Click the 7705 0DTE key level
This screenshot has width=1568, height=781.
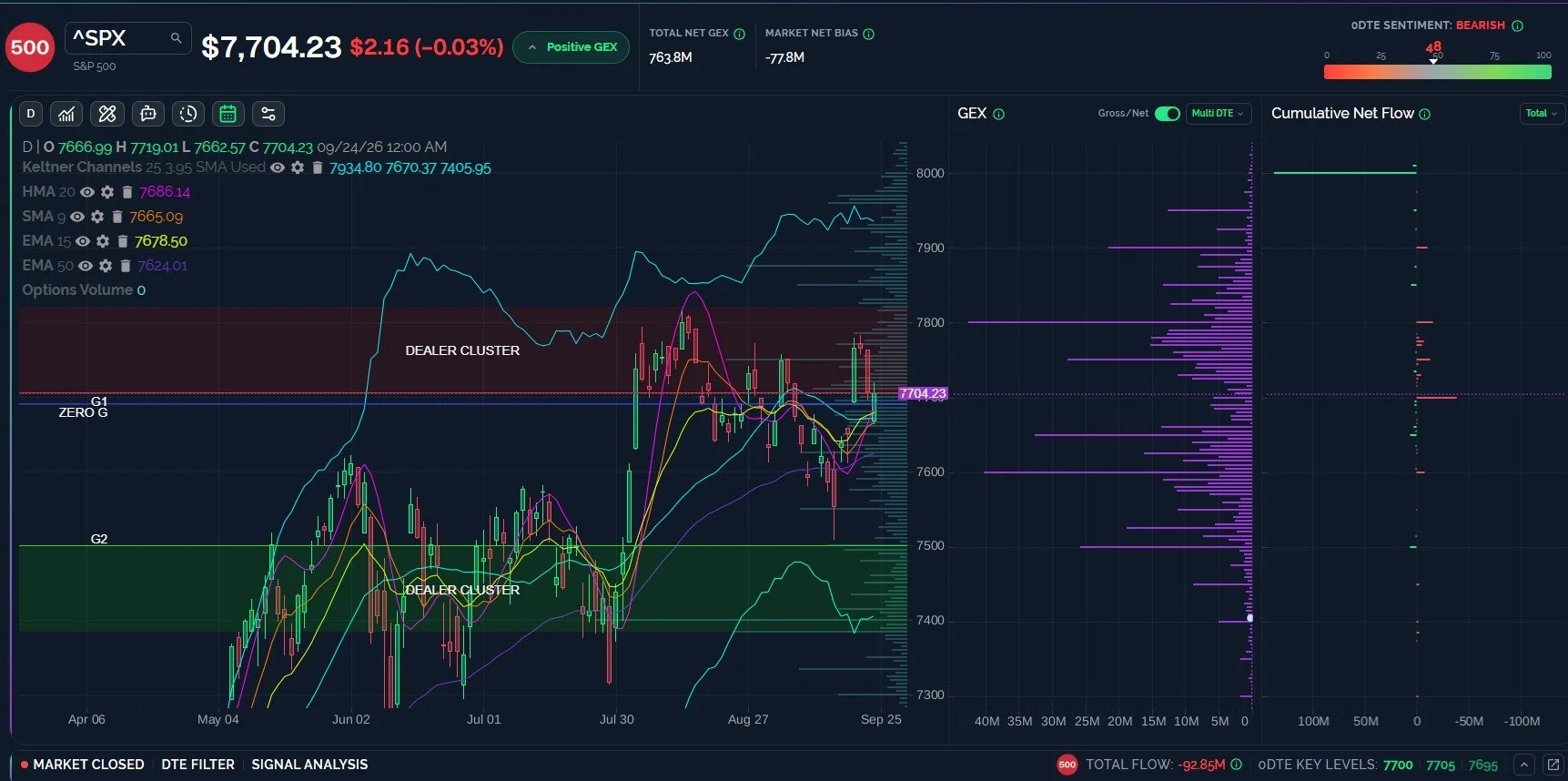(x=1441, y=766)
